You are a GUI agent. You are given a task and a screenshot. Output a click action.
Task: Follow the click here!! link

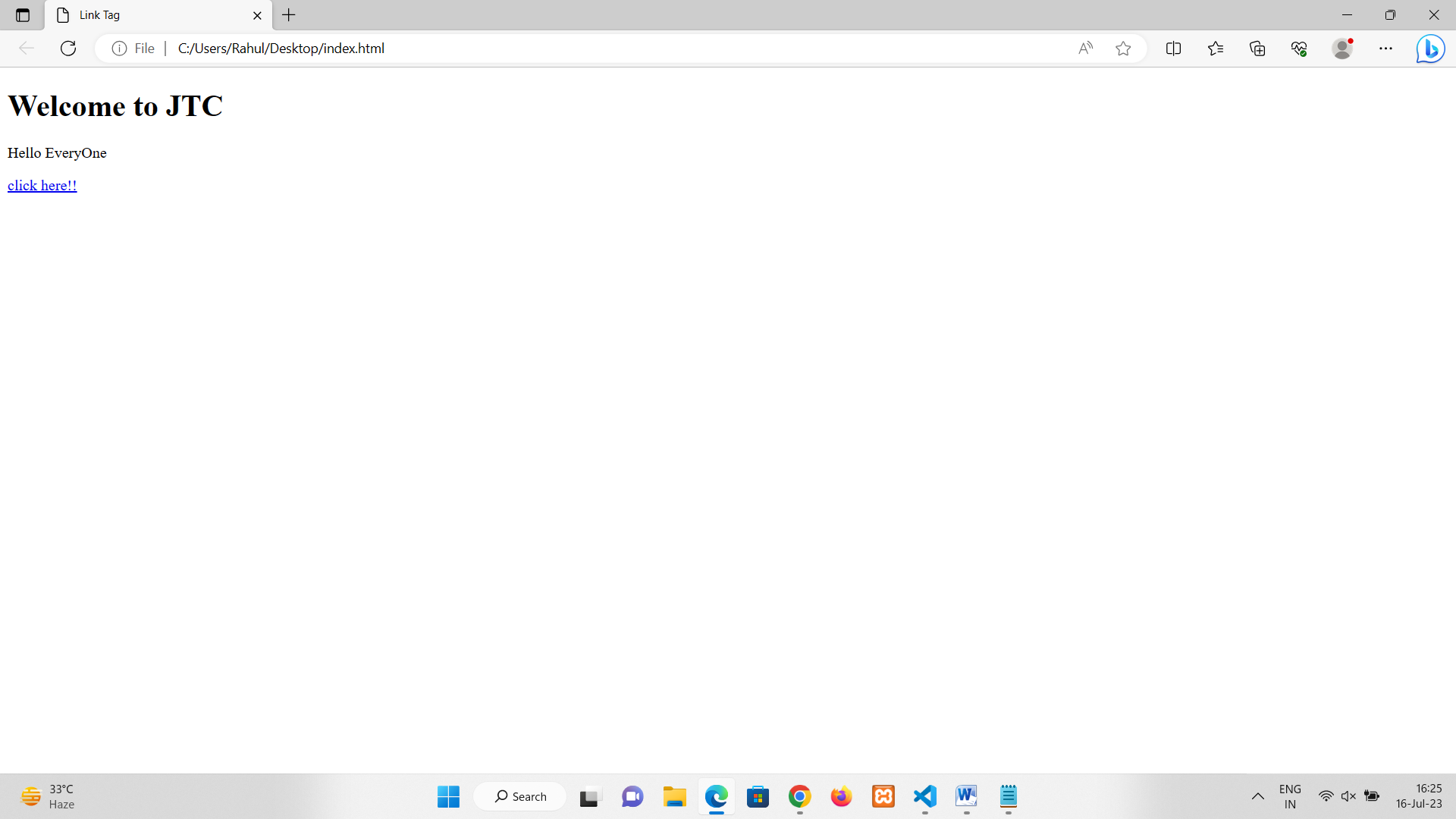42,186
